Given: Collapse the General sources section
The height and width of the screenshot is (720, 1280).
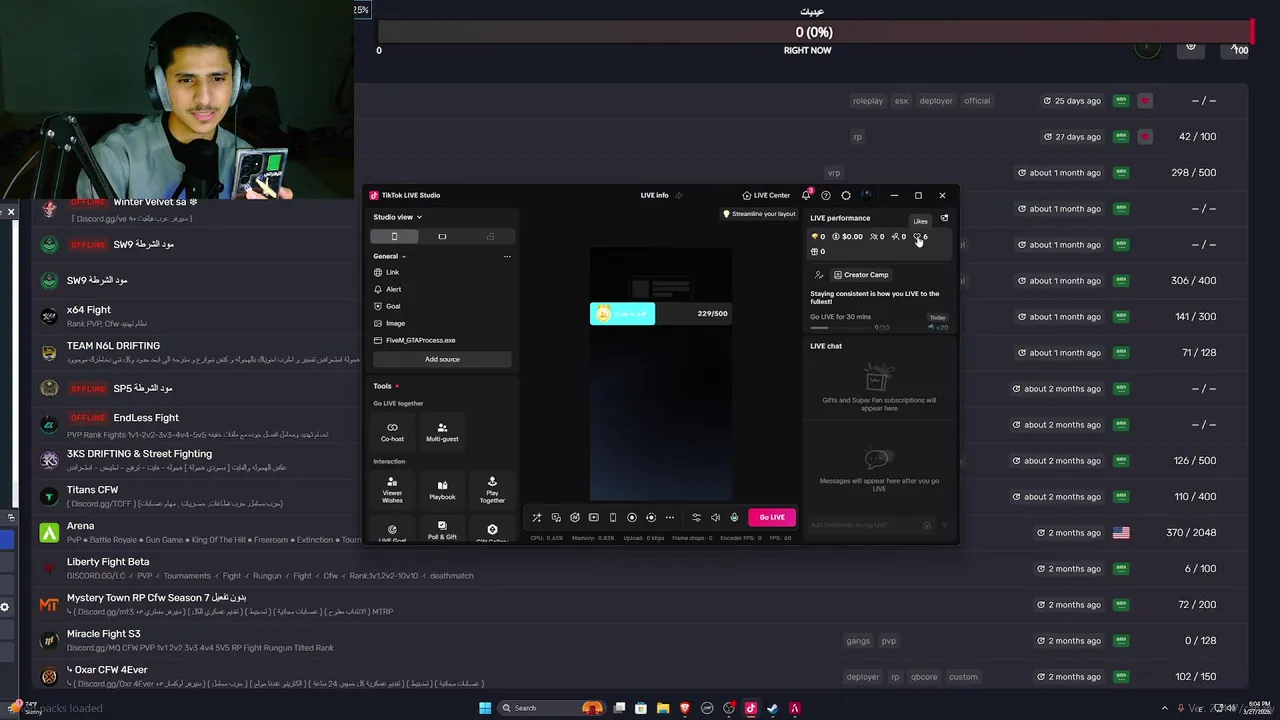Looking at the screenshot, I should point(390,256).
